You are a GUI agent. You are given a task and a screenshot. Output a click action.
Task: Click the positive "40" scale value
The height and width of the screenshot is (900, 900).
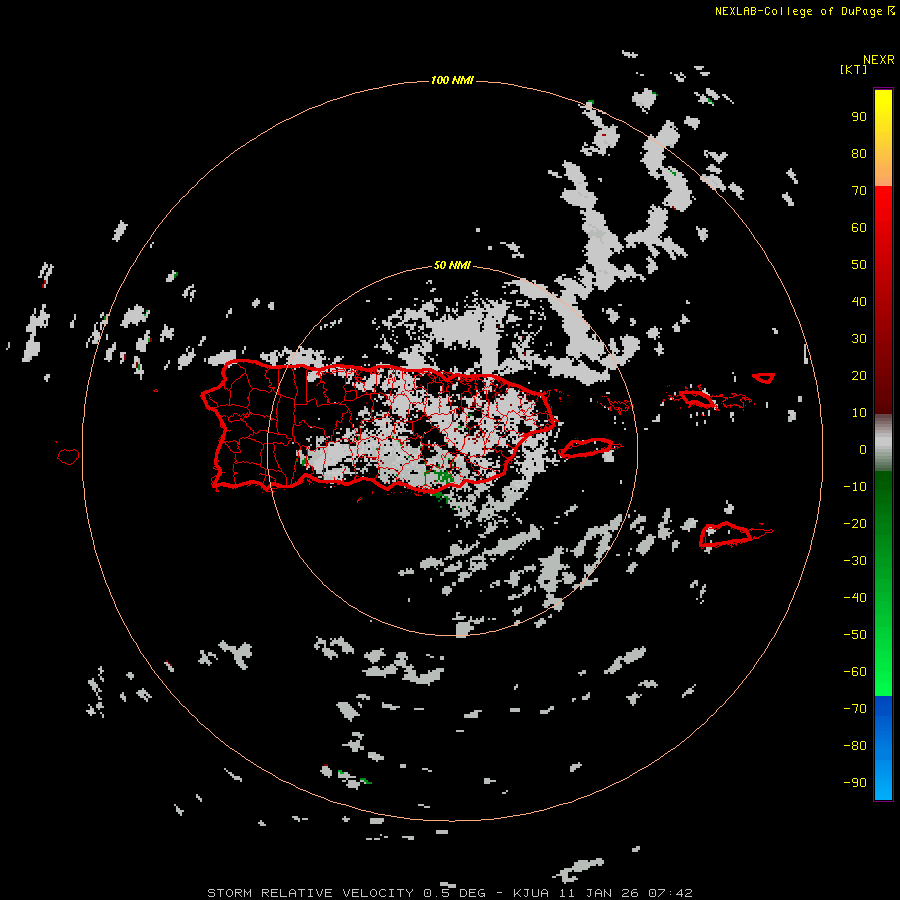[859, 301]
